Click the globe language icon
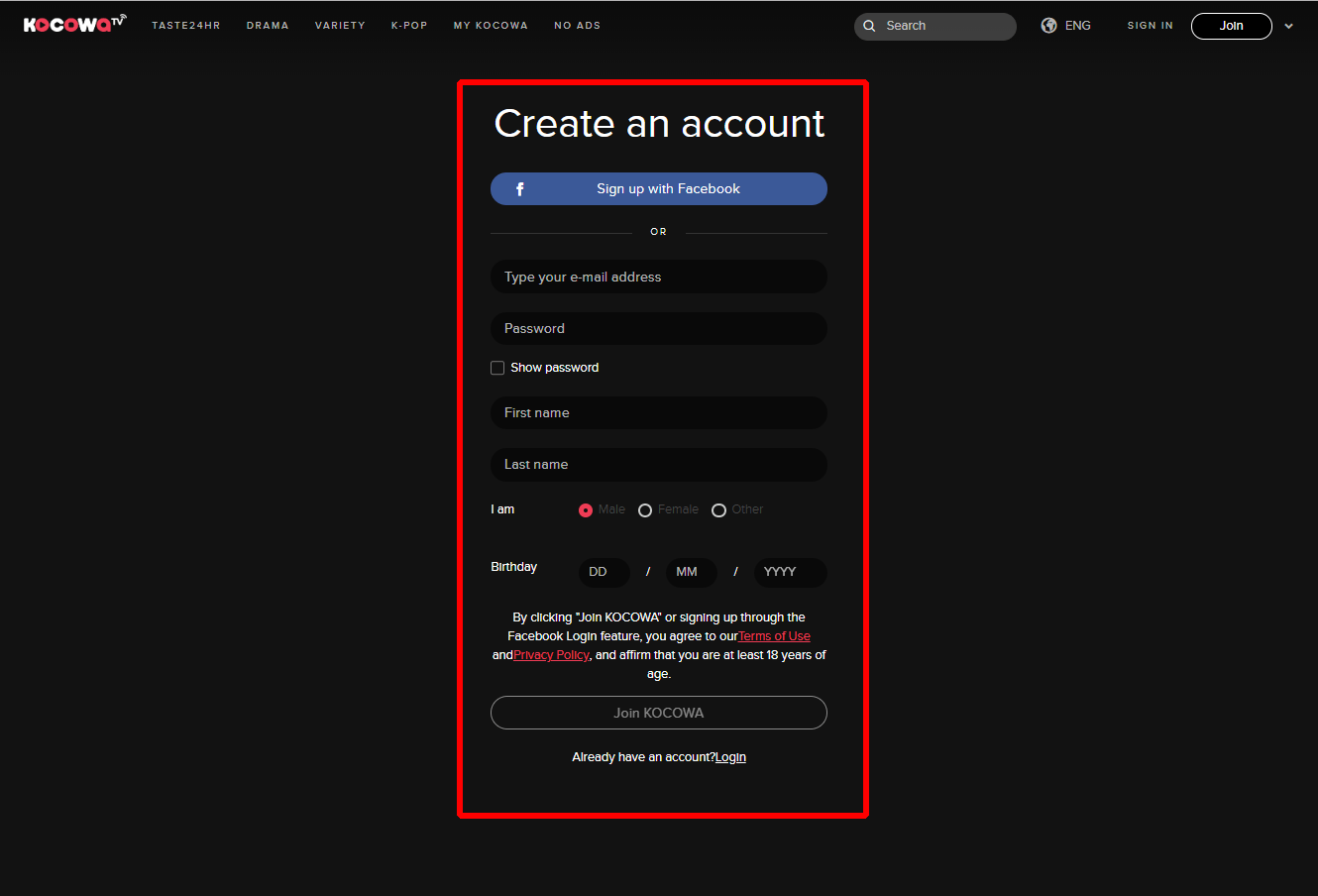Screen dimensions: 1318x896 point(1048,26)
